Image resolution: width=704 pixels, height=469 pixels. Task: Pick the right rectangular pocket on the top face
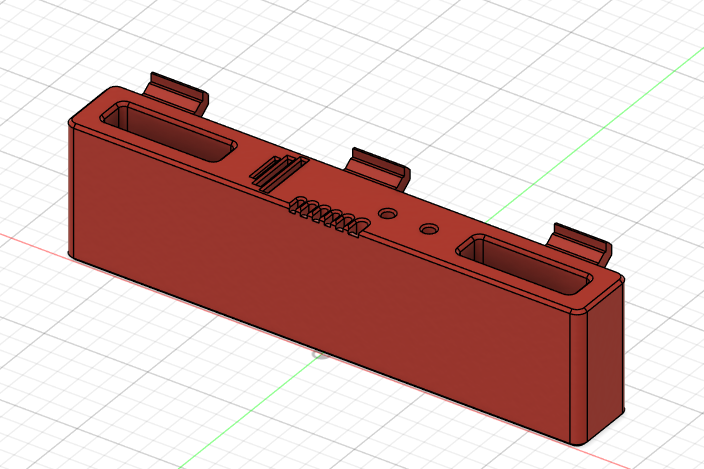[524, 264]
